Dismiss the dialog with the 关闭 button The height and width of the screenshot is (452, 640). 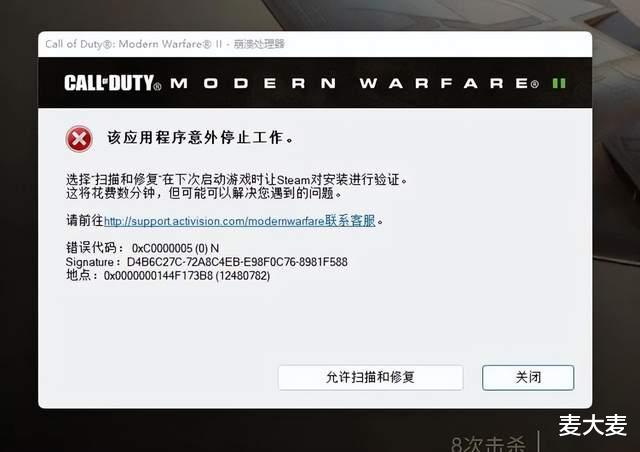point(528,377)
